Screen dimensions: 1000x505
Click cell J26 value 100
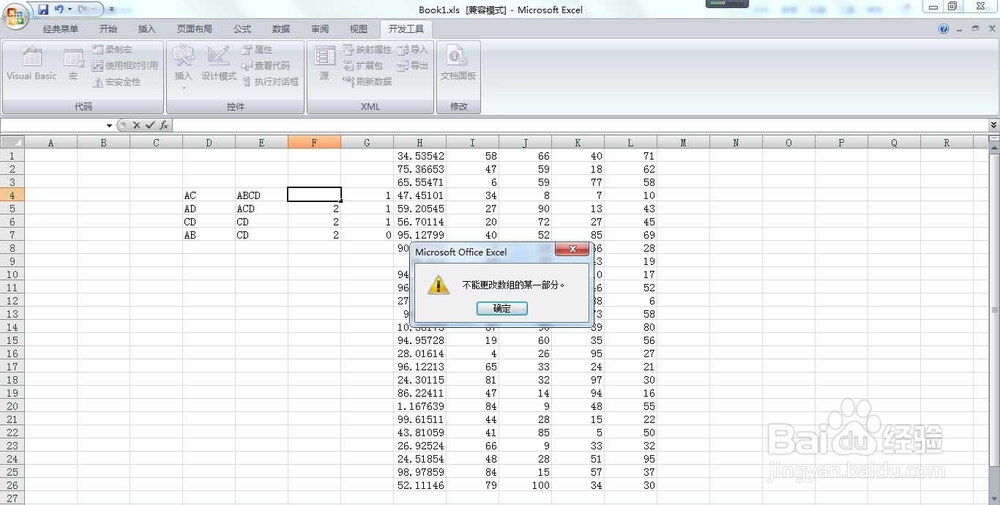pos(526,485)
